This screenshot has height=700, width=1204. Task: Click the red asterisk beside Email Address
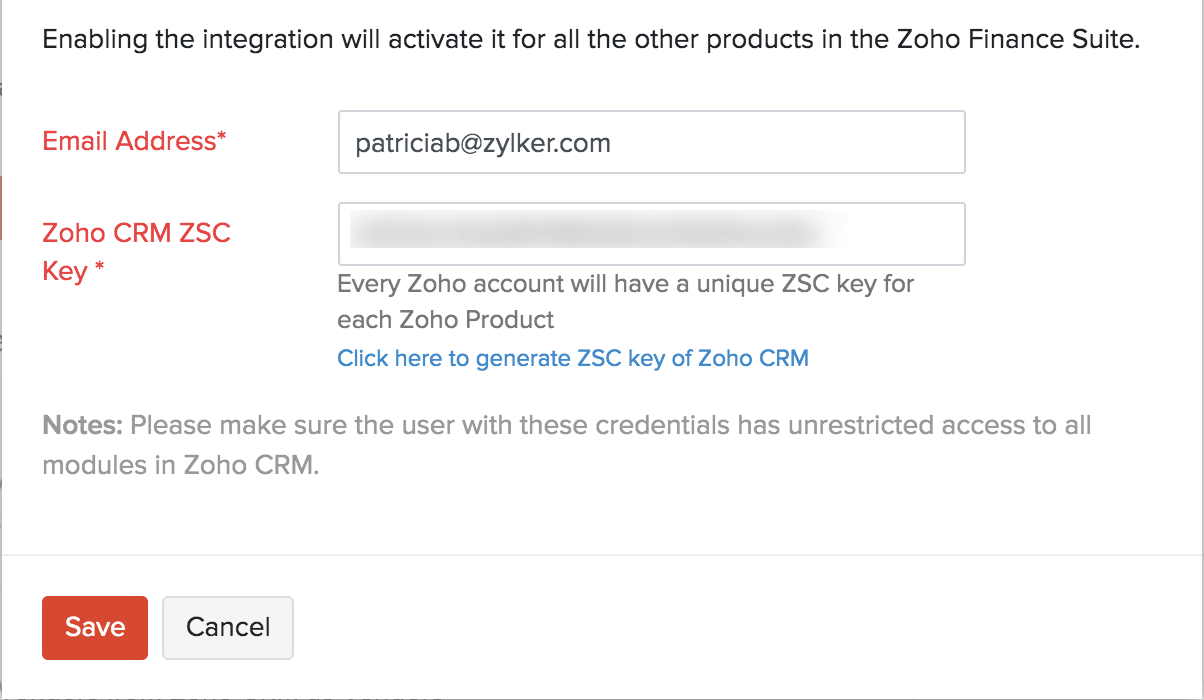click(222, 139)
